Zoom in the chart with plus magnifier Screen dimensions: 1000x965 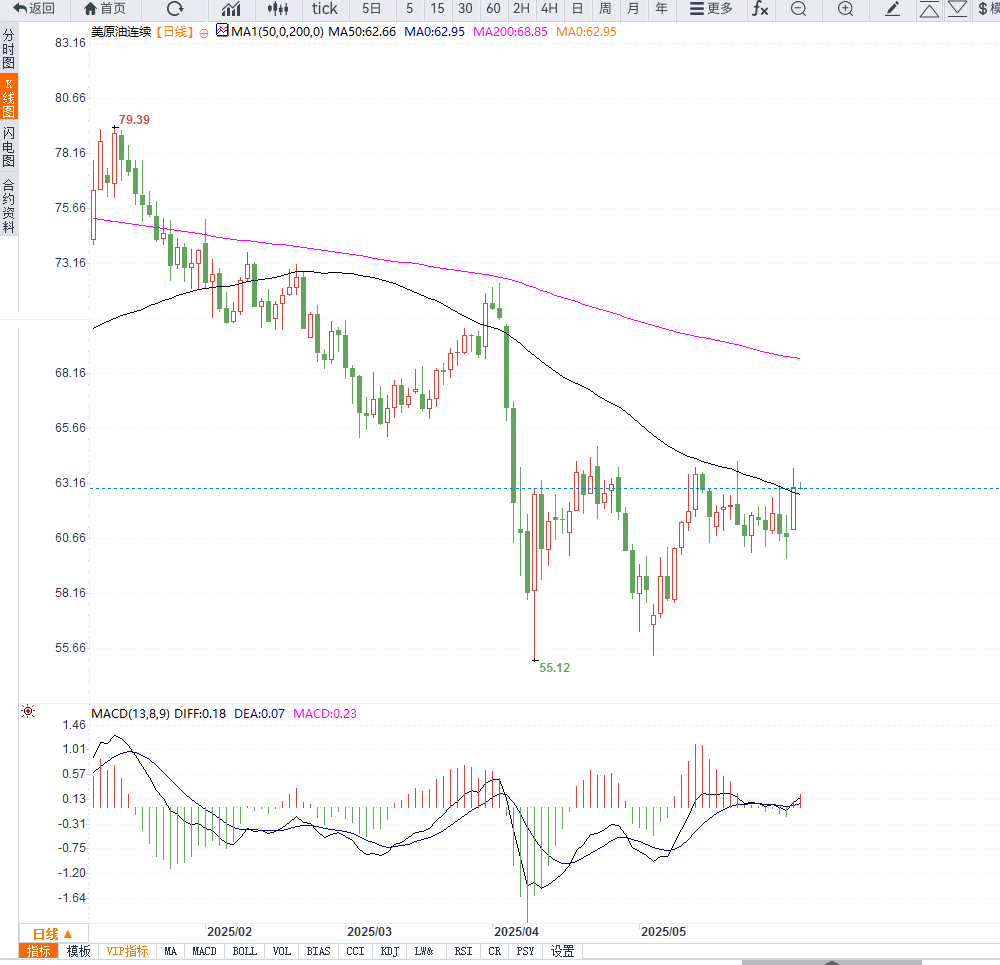point(845,9)
